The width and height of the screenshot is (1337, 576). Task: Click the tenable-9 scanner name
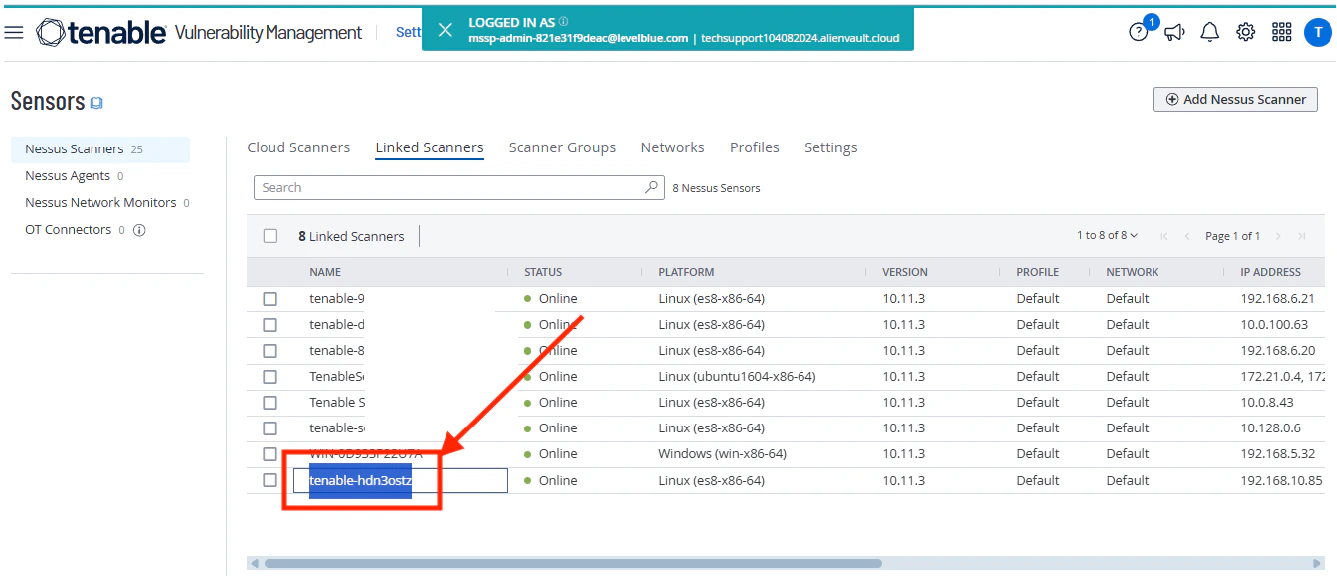pyautogui.click(x=337, y=299)
